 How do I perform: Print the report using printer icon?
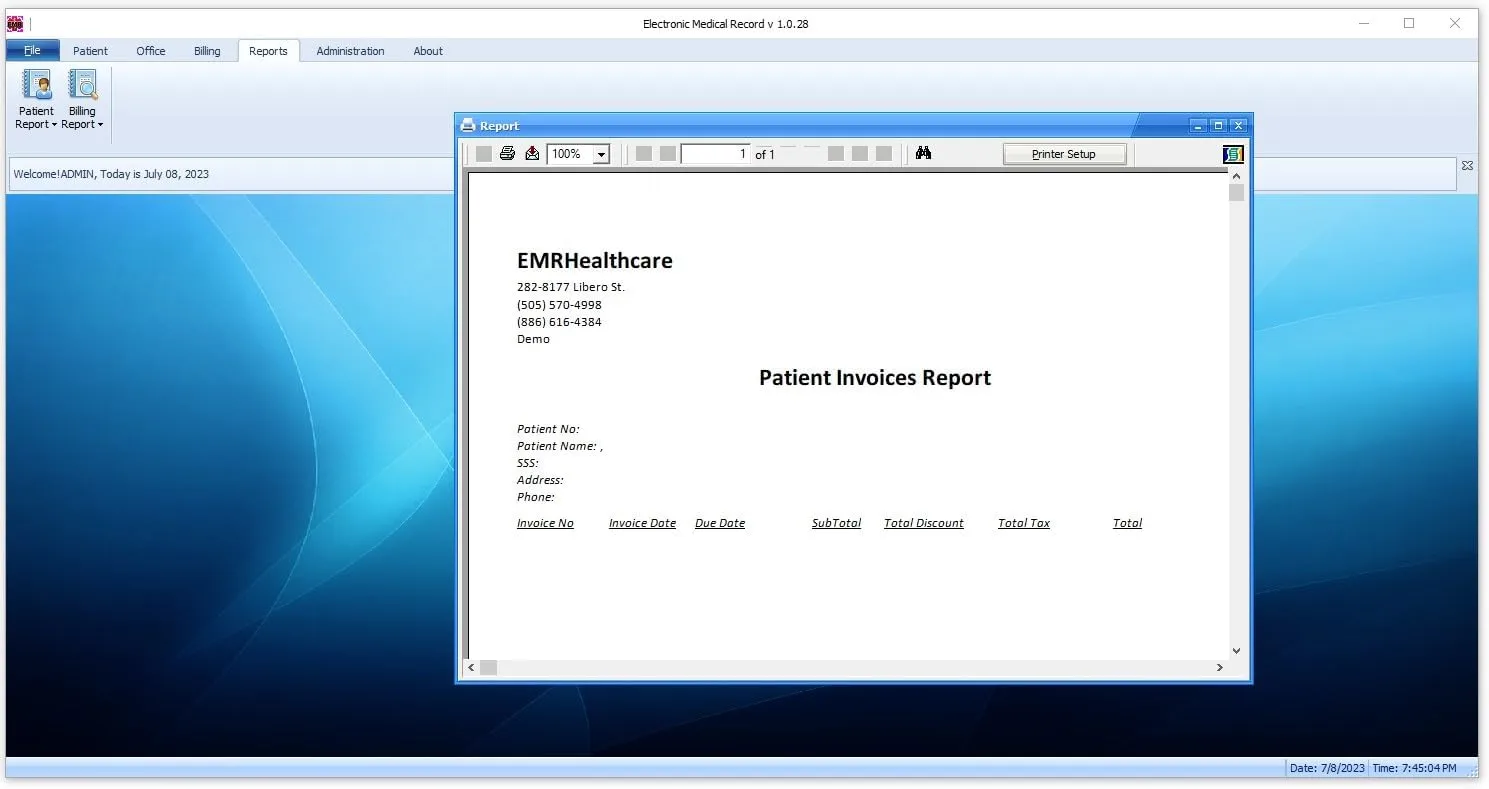click(x=508, y=153)
